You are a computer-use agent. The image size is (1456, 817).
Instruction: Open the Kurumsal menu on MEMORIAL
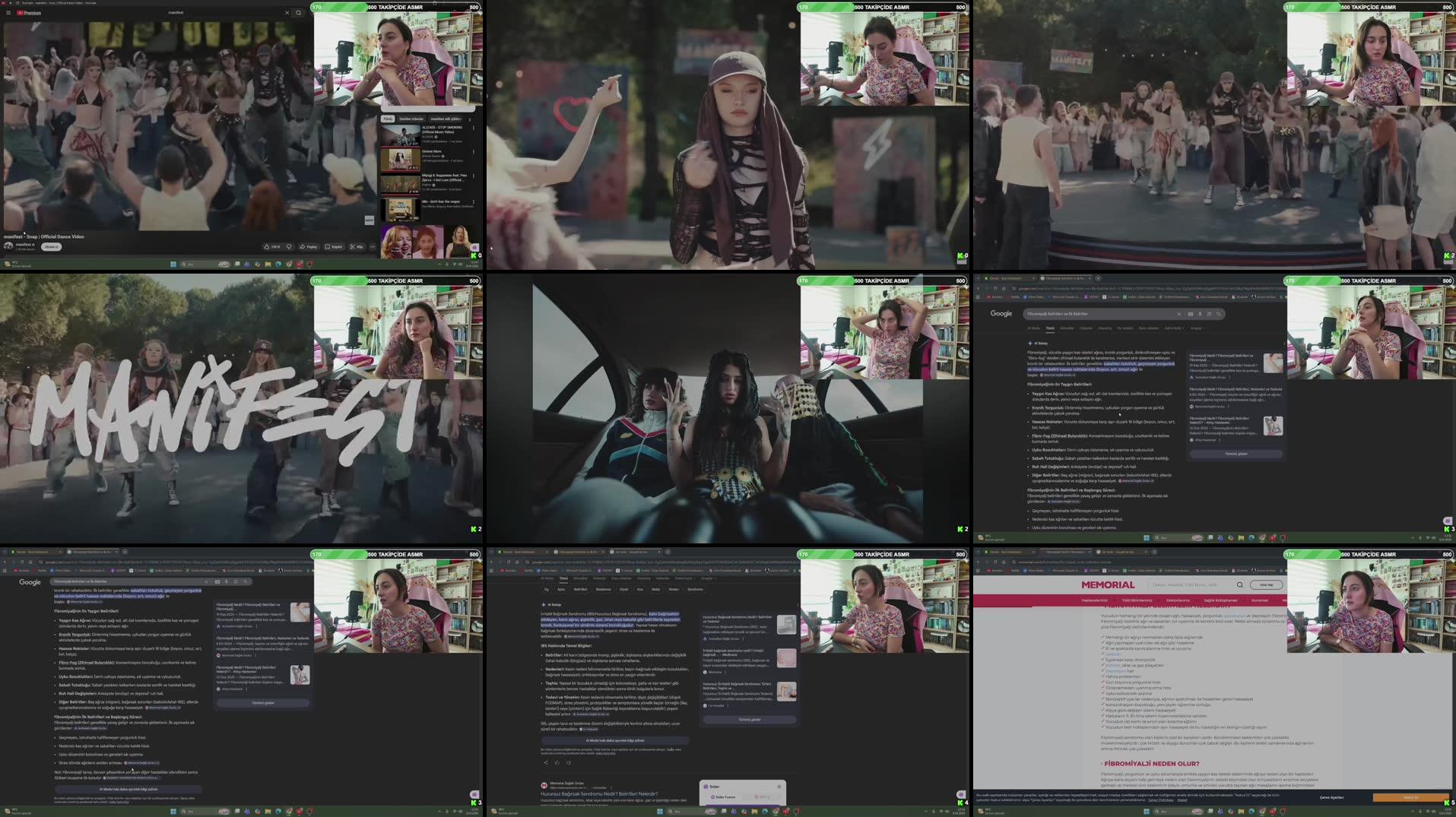(x=1259, y=600)
